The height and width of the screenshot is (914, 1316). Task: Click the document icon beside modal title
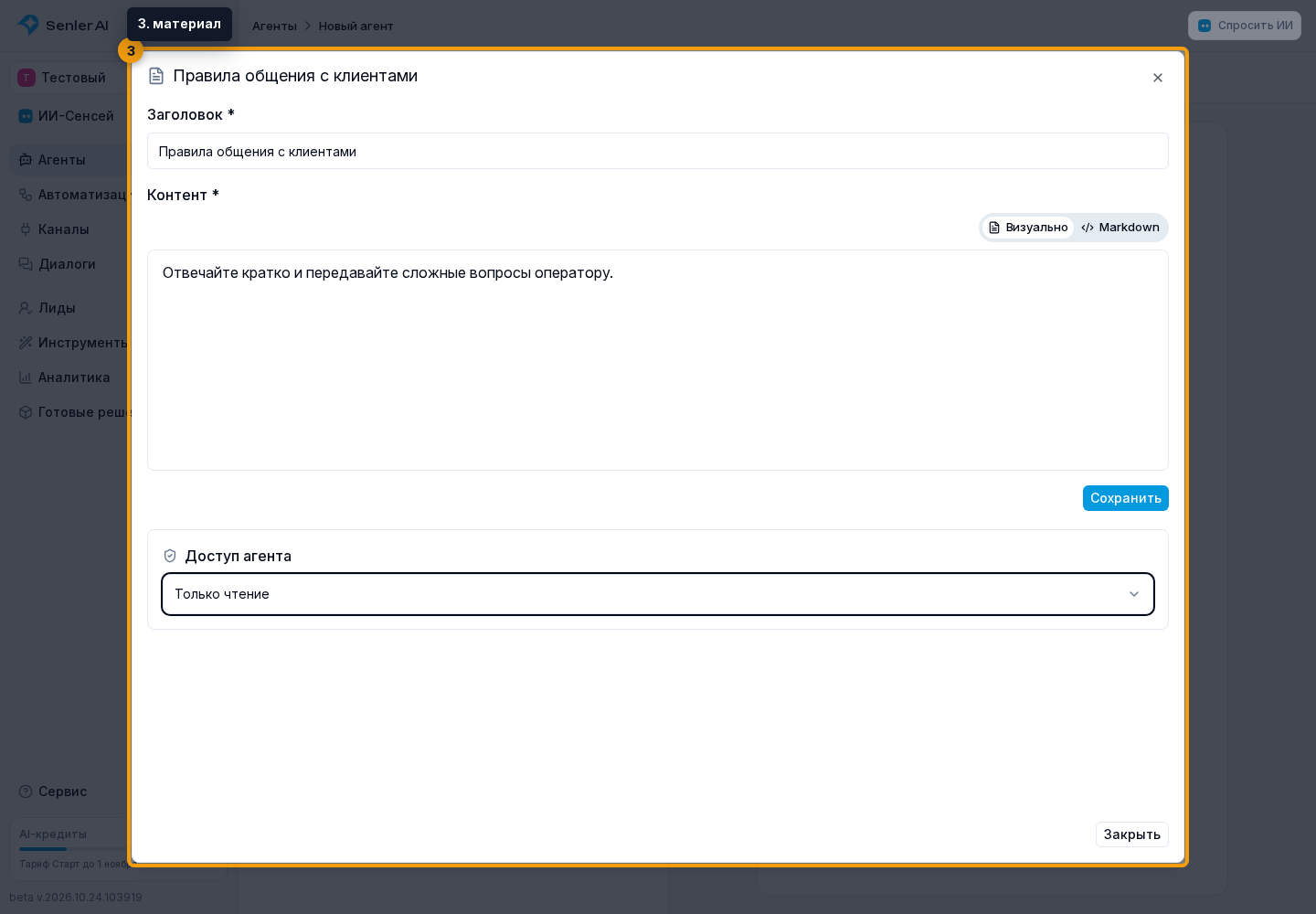click(156, 76)
